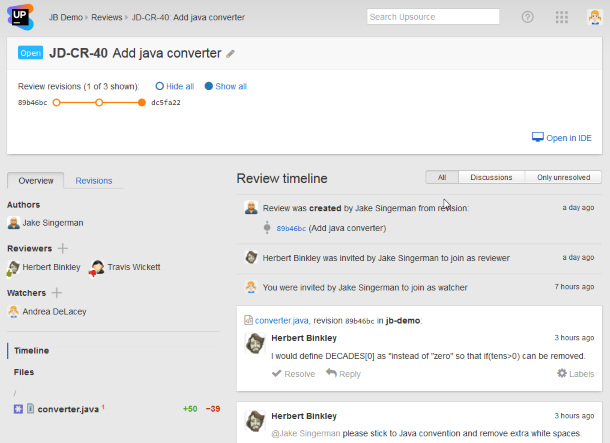The image size is (610, 443).
Task: Click the -39 removed lines count
Action: [213, 409]
